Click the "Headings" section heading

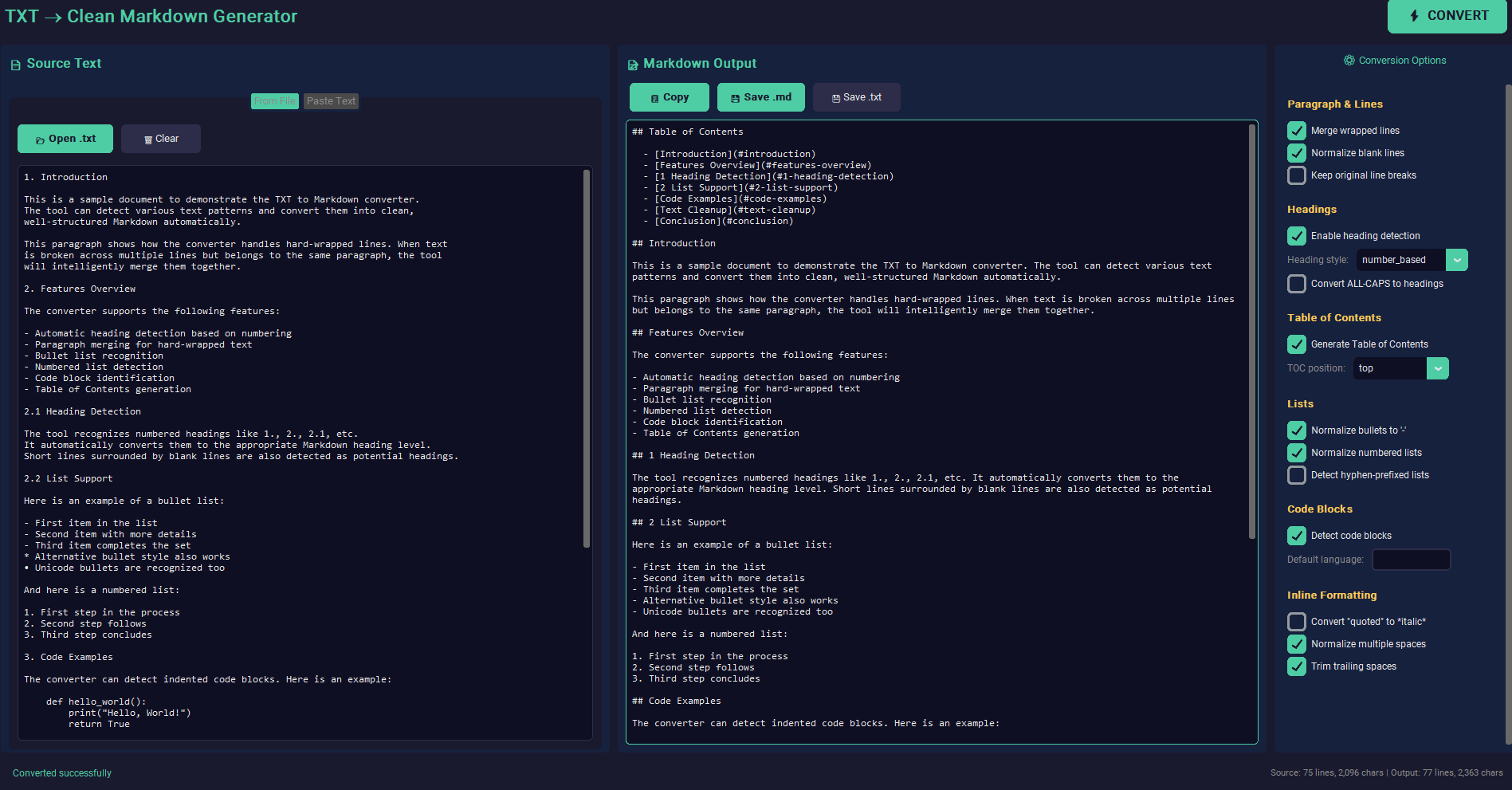pyautogui.click(x=1312, y=210)
